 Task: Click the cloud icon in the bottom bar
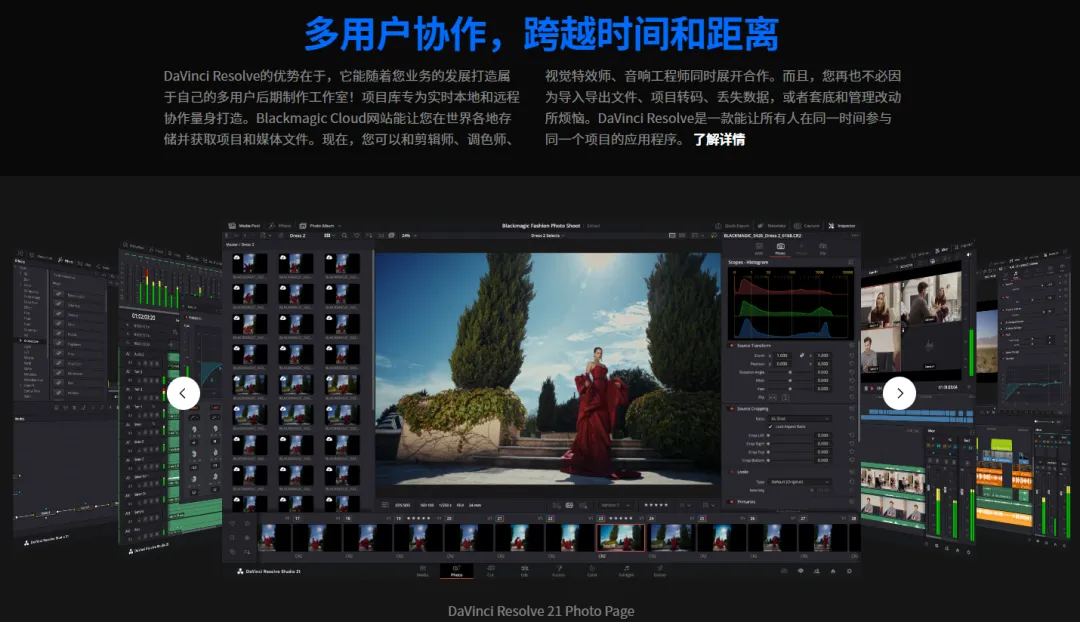(x=784, y=571)
